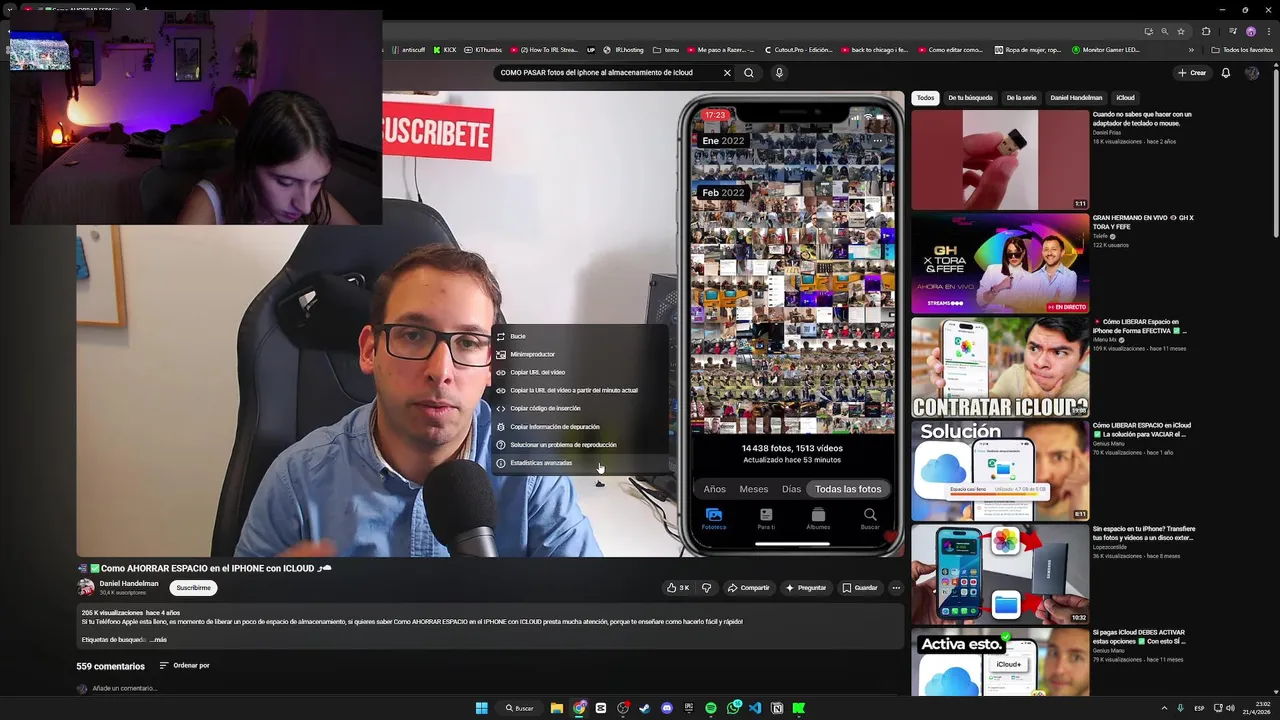Screen dimensions: 1280x720
Task: Expand the system tray hidden icons chevron
Action: point(1164,708)
